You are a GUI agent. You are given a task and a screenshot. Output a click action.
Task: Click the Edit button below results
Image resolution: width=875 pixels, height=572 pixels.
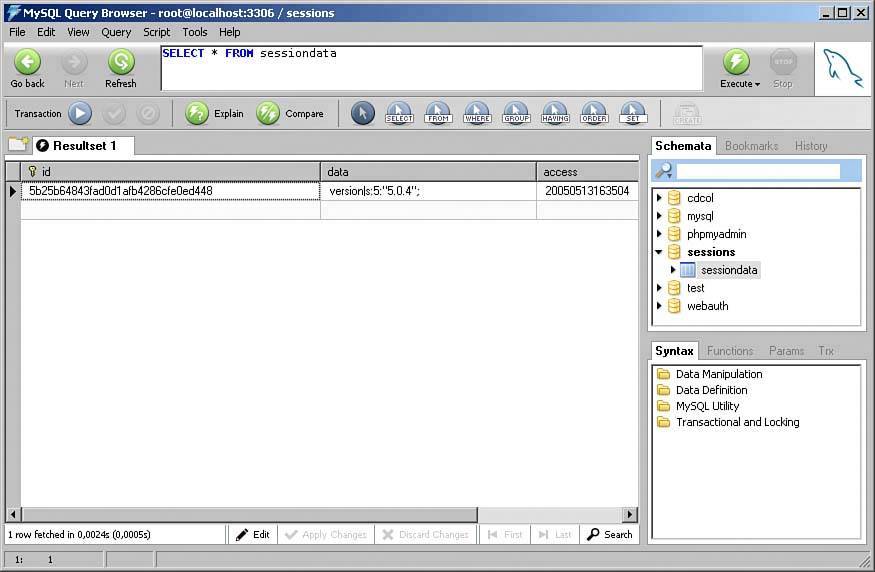click(x=253, y=535)
